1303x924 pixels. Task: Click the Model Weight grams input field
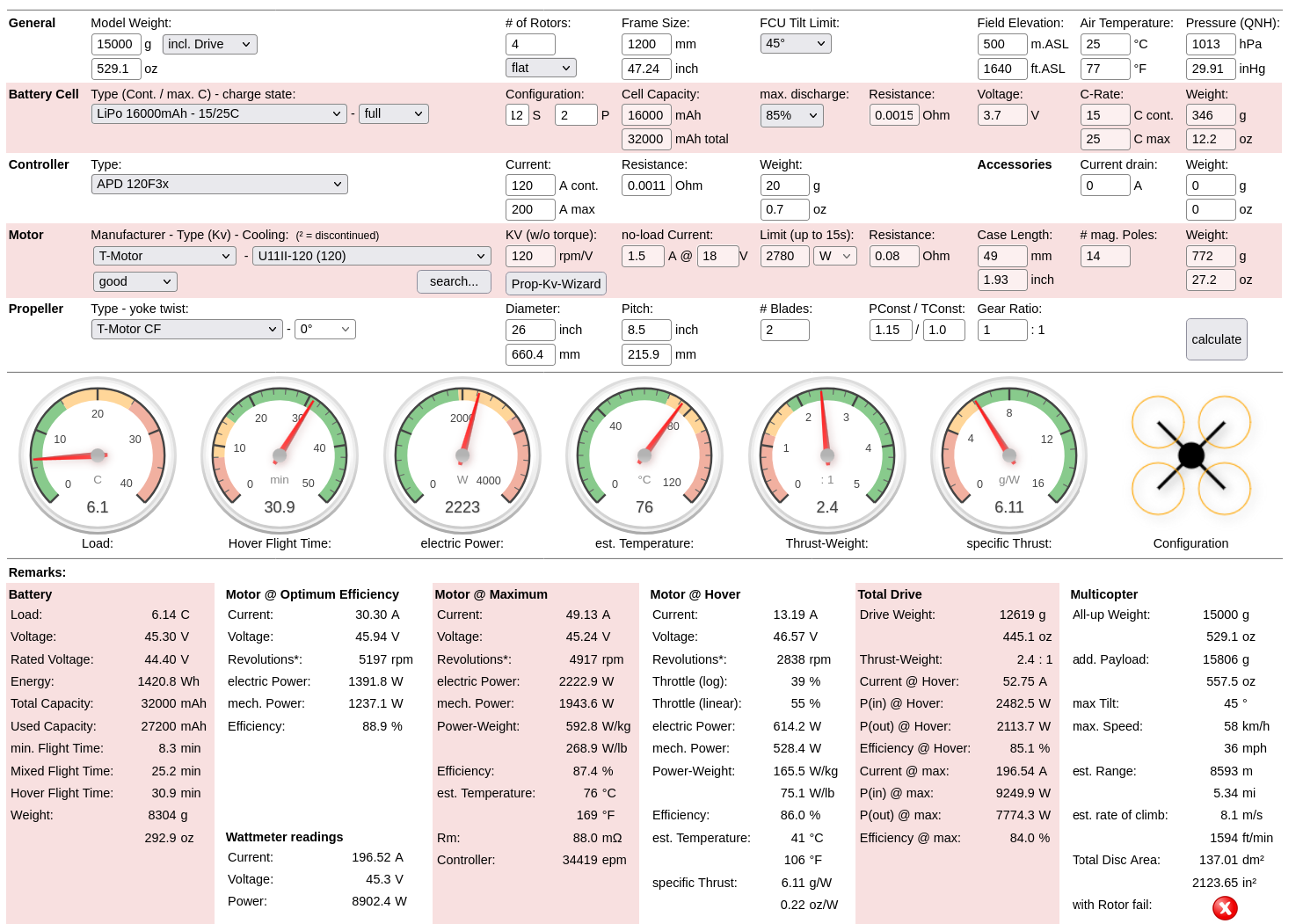pos(115,44)
